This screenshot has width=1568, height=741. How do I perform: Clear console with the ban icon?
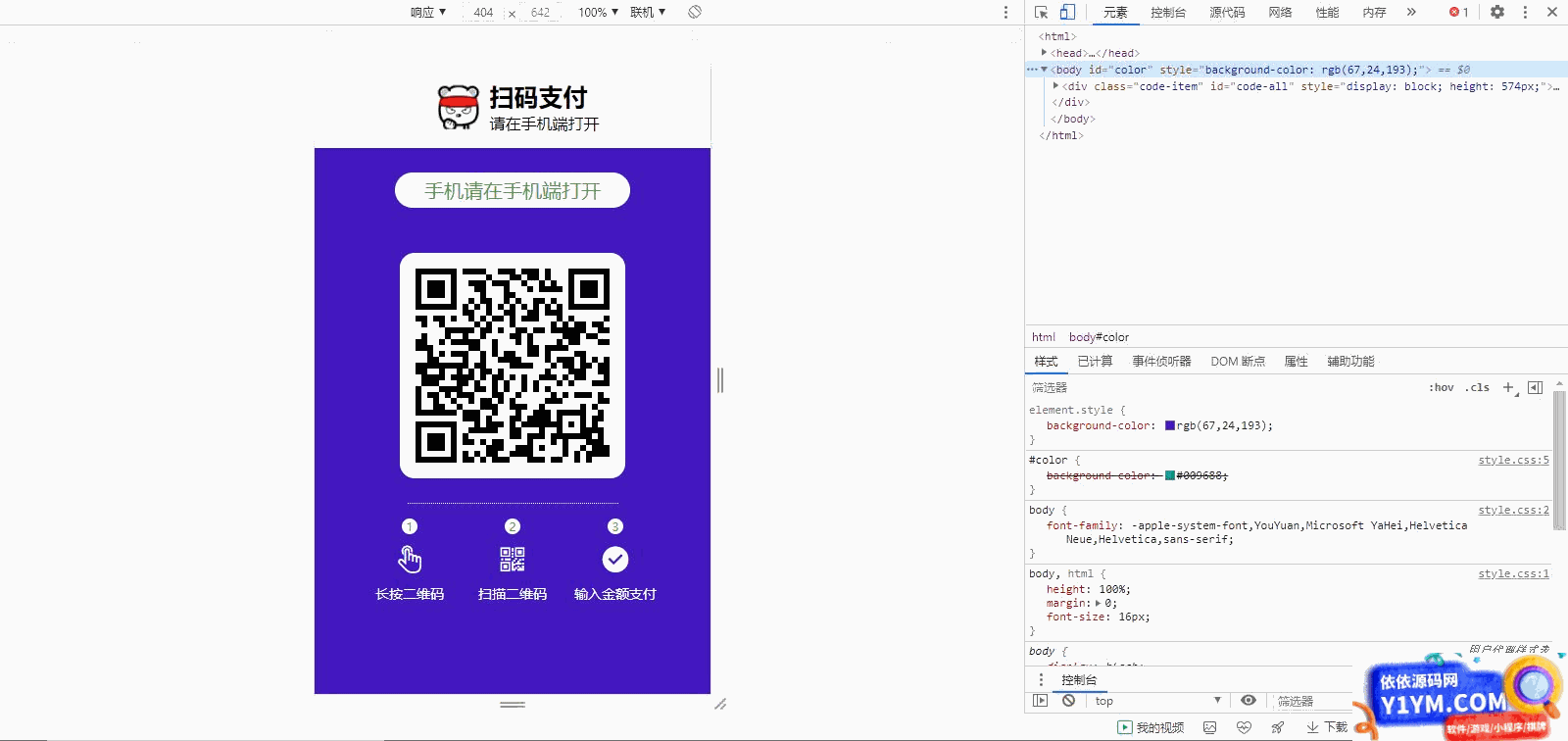1068,701
